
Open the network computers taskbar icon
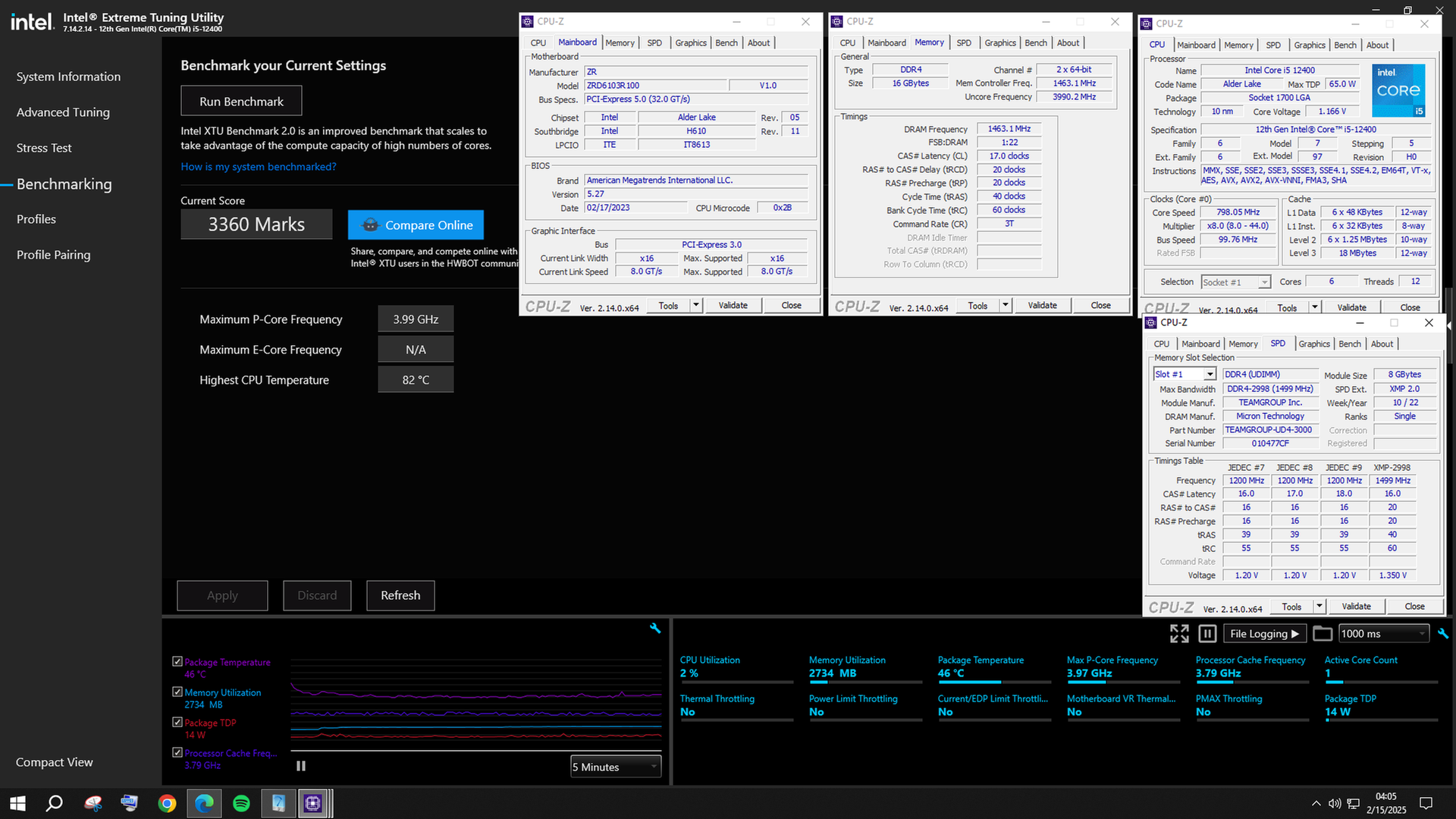130,803
